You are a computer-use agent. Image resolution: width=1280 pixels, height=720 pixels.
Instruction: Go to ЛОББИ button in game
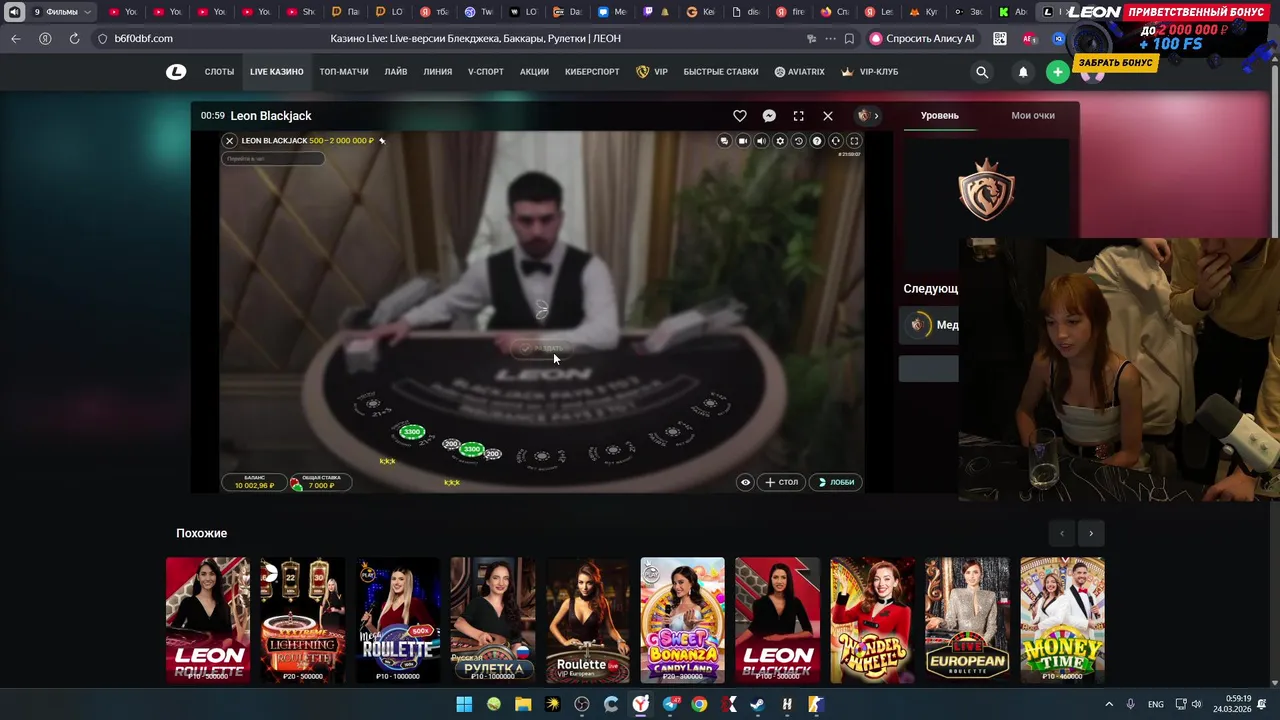[x=836, y=482]
